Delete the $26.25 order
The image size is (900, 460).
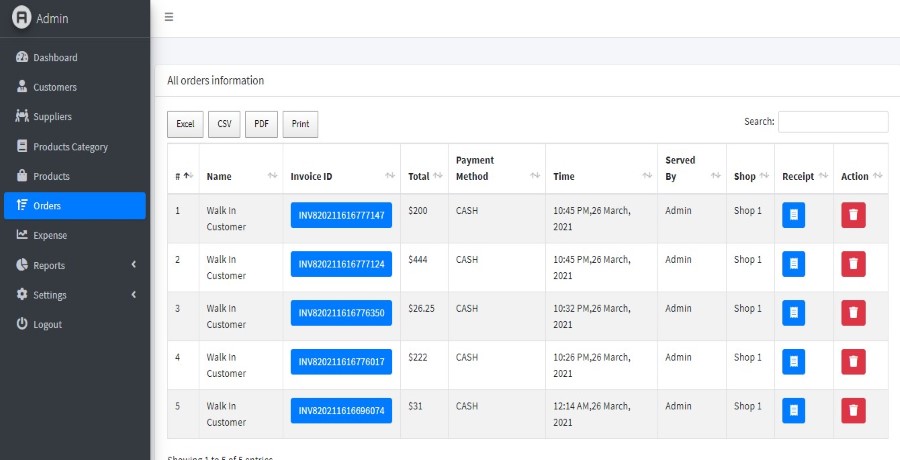pyautogui.click(x=854, y=312)
